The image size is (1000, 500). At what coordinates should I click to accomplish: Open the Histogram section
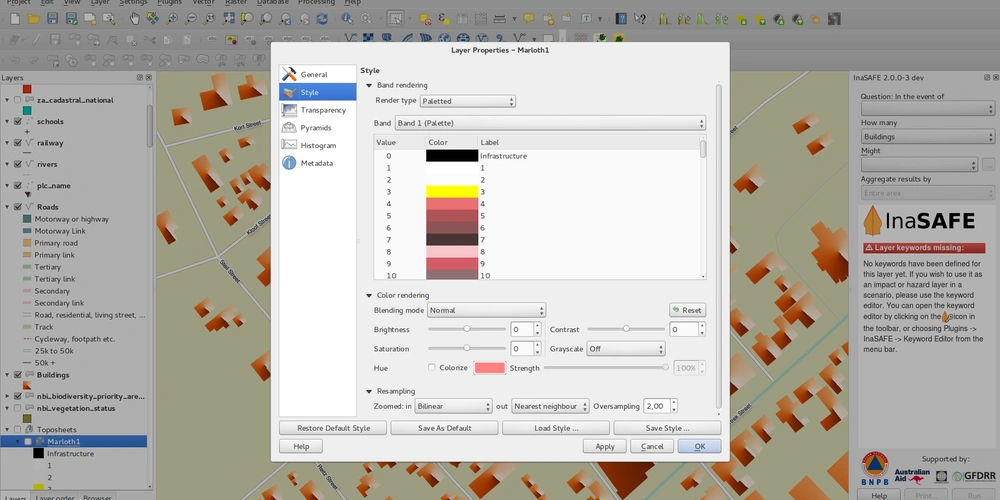pyautogui.click(x=318, y=145)
